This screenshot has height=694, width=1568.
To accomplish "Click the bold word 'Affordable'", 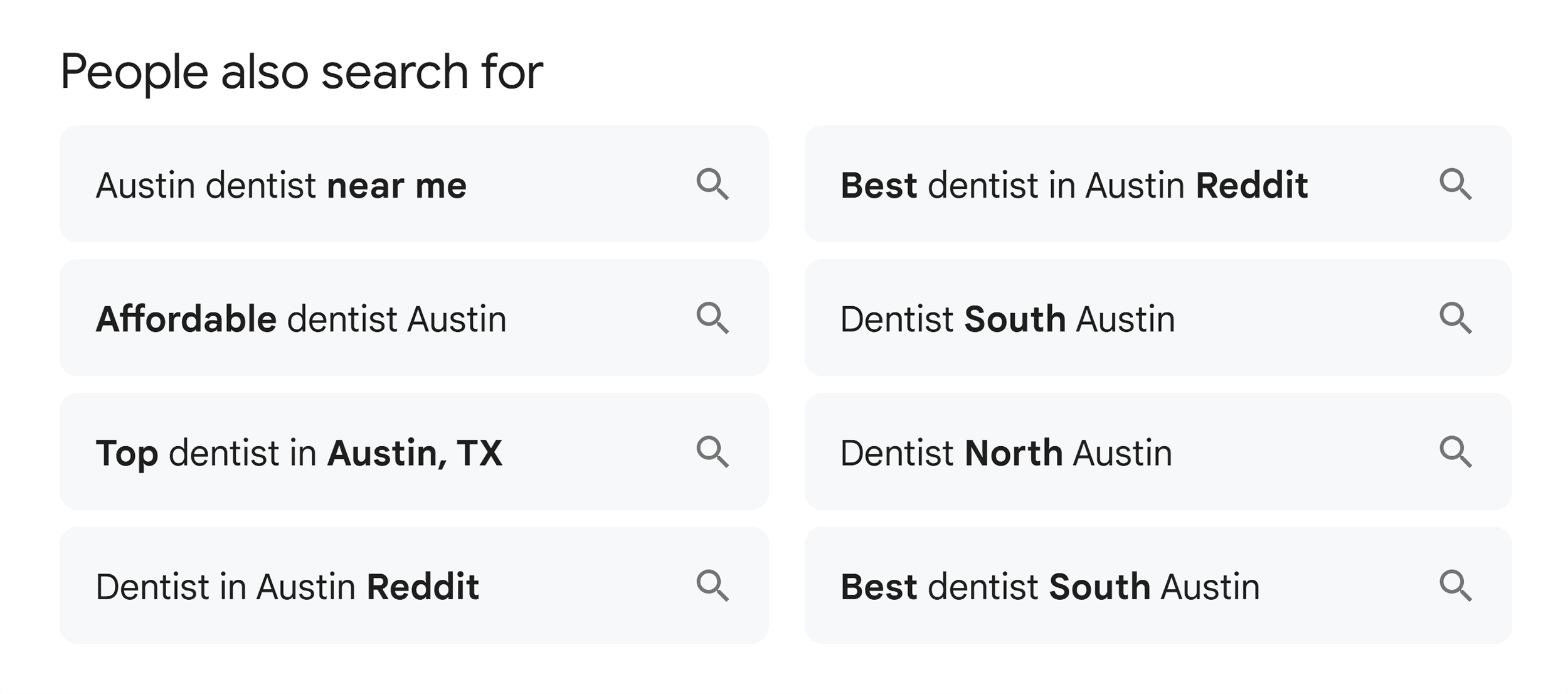I will [x=186, y=319].
